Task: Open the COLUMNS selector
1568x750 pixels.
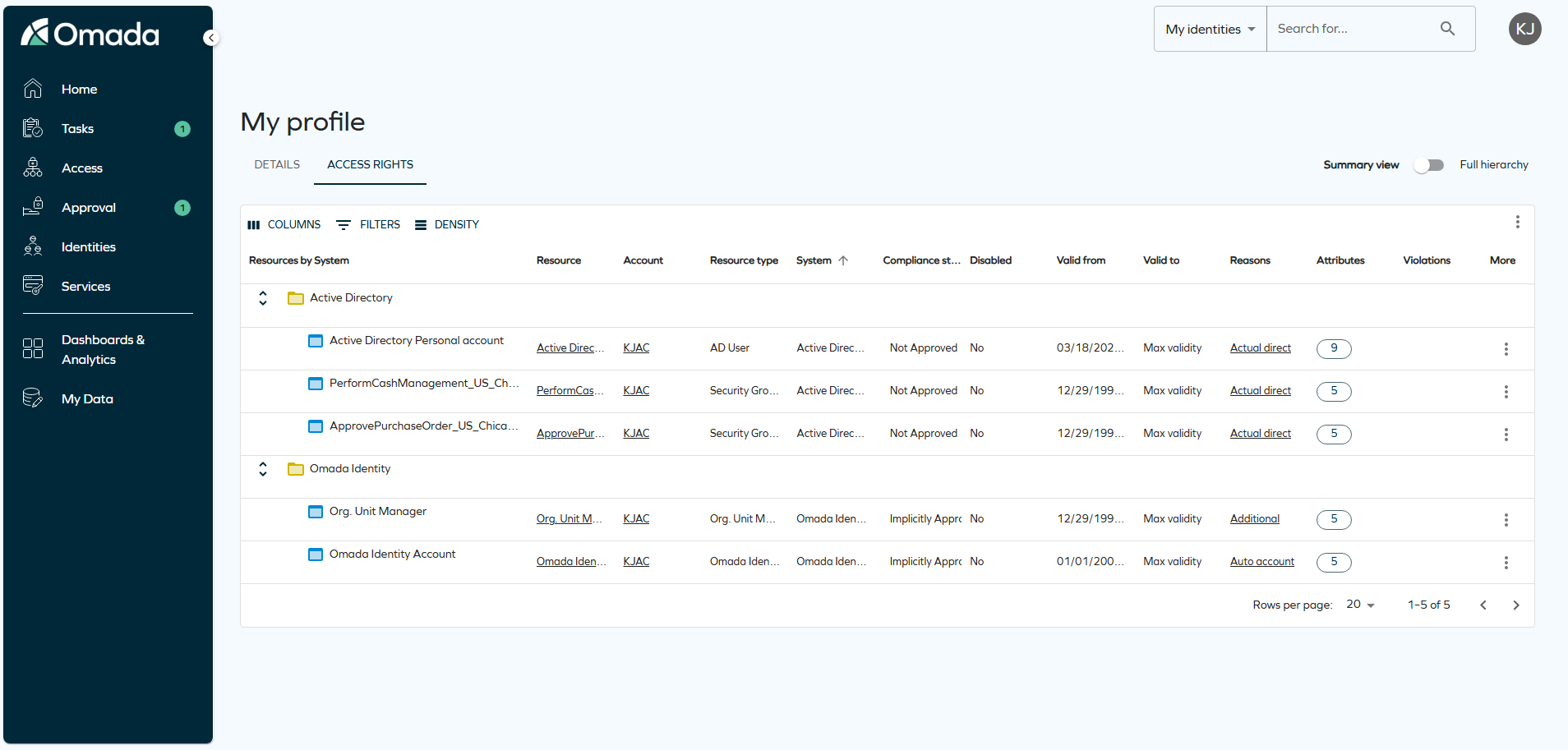Action: 284,224
